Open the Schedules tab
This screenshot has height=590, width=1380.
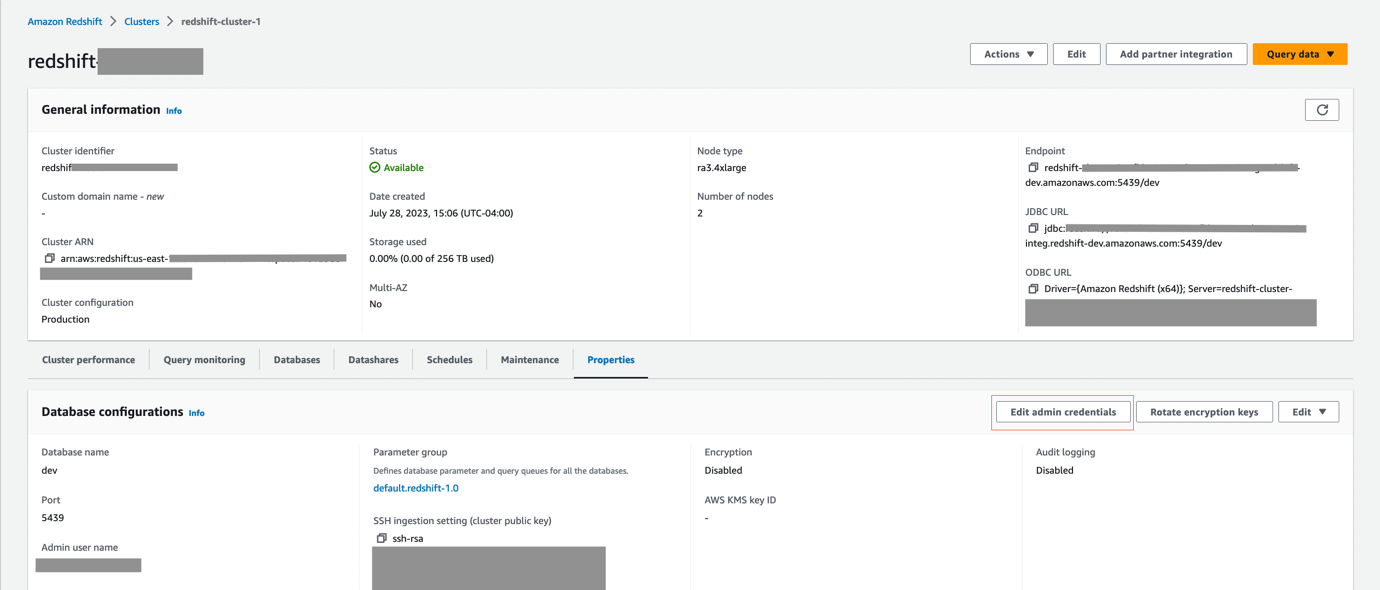tap(449, 360)
